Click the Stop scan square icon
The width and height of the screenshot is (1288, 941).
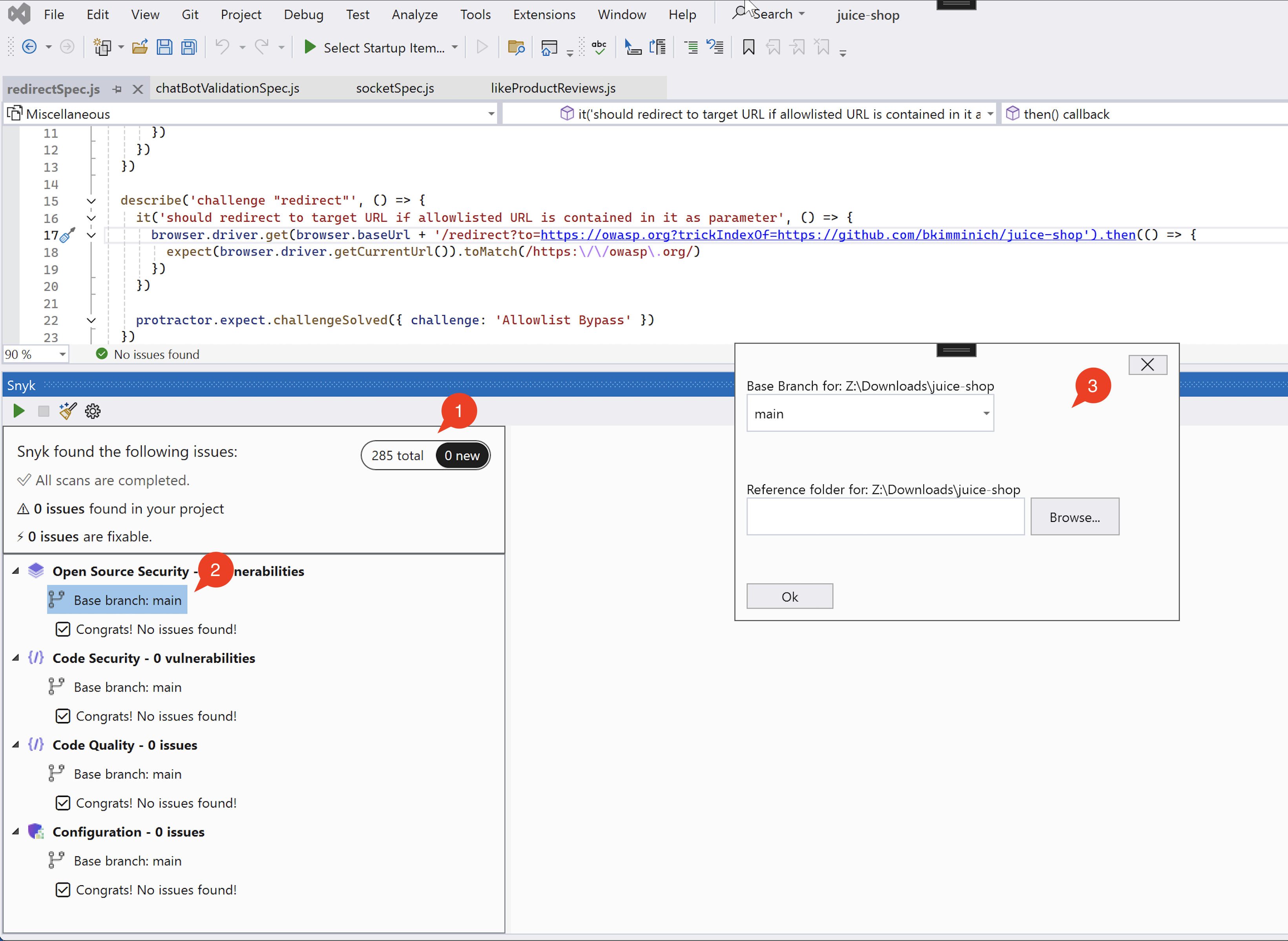(x=43, y=411)
